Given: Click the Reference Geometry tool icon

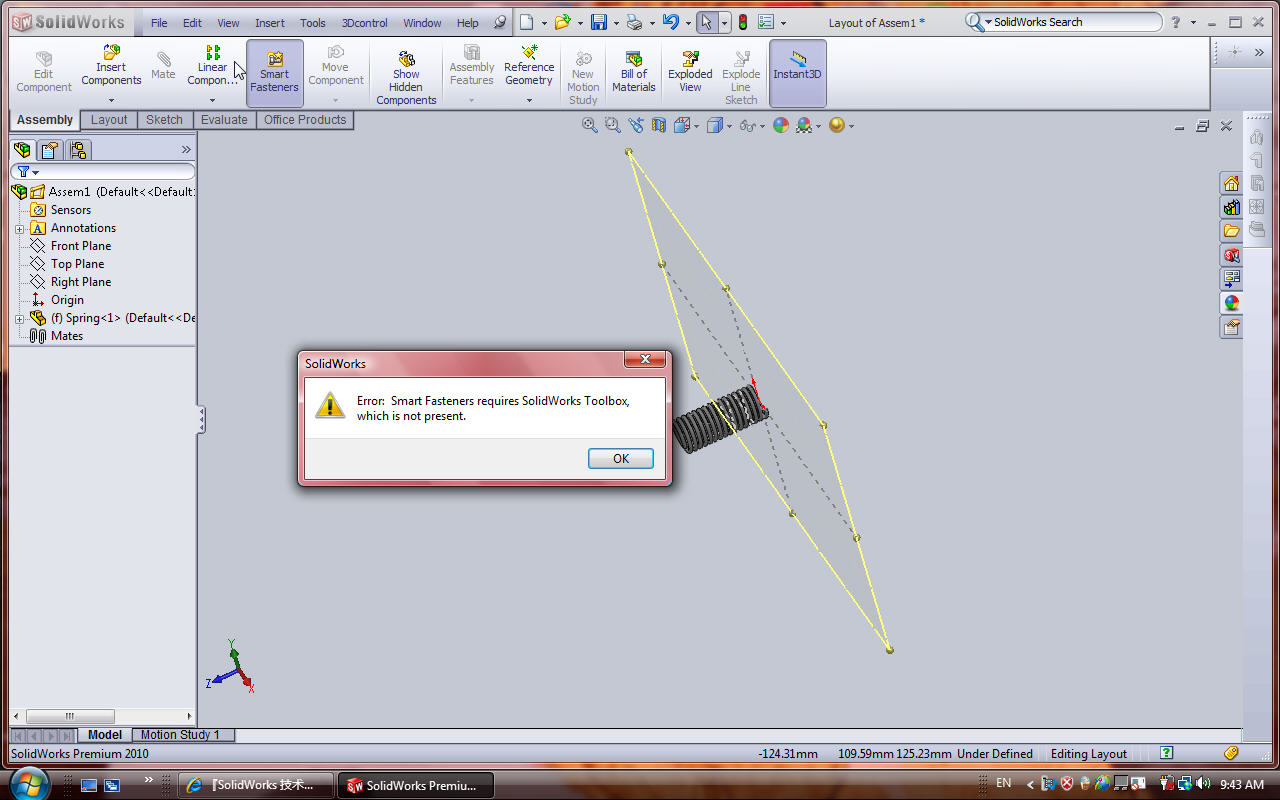Looking at the screenshot, I should (x=529, y=52).
